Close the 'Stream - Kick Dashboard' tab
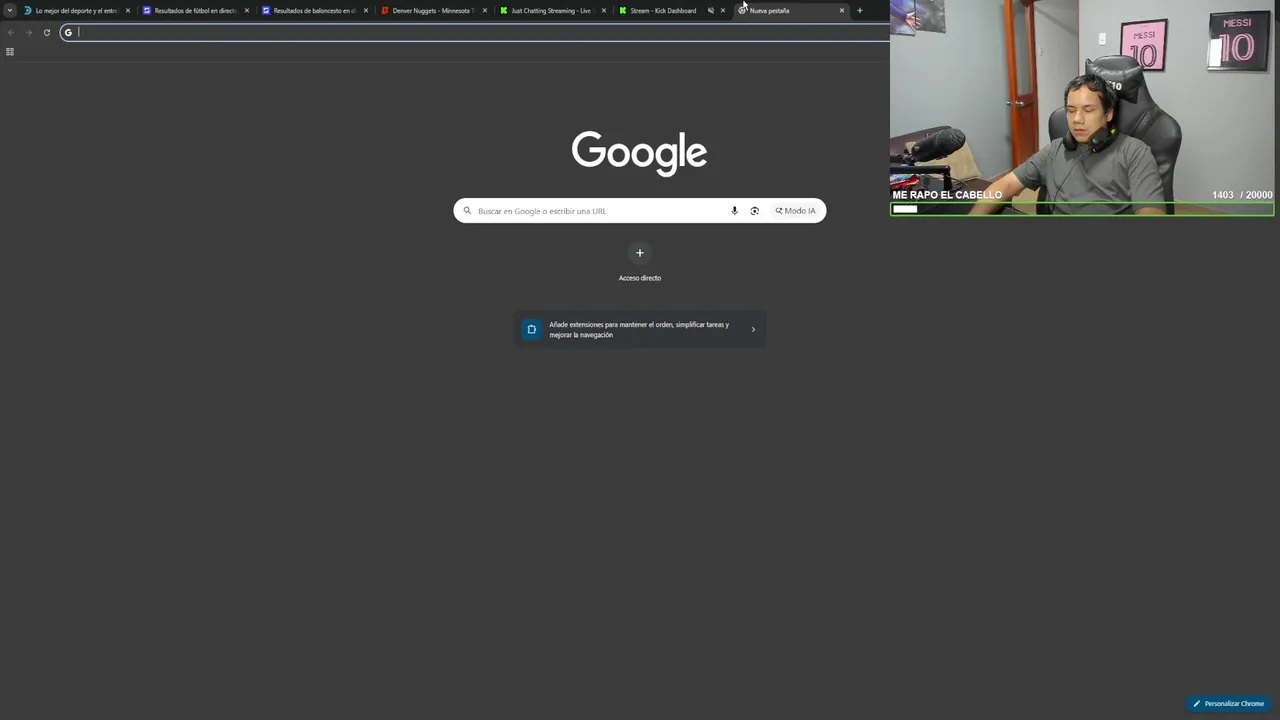This screenshot has width=1280, height=720. click(x=723, y=10)
